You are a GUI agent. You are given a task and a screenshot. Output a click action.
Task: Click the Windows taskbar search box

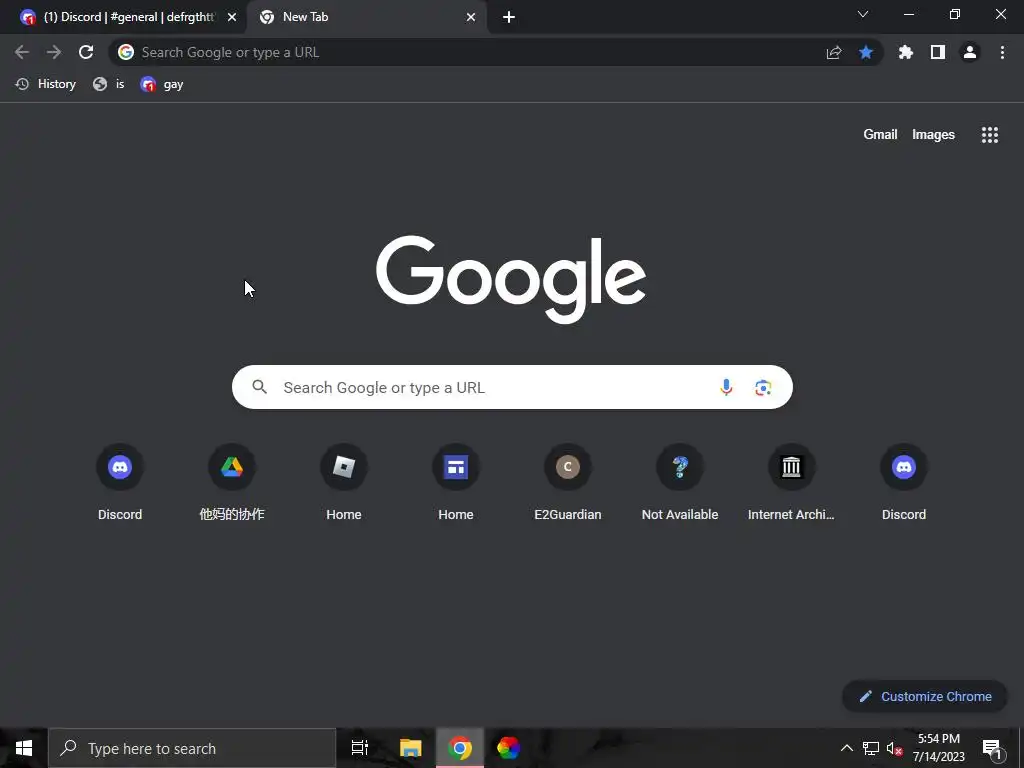tap(192, 748)
